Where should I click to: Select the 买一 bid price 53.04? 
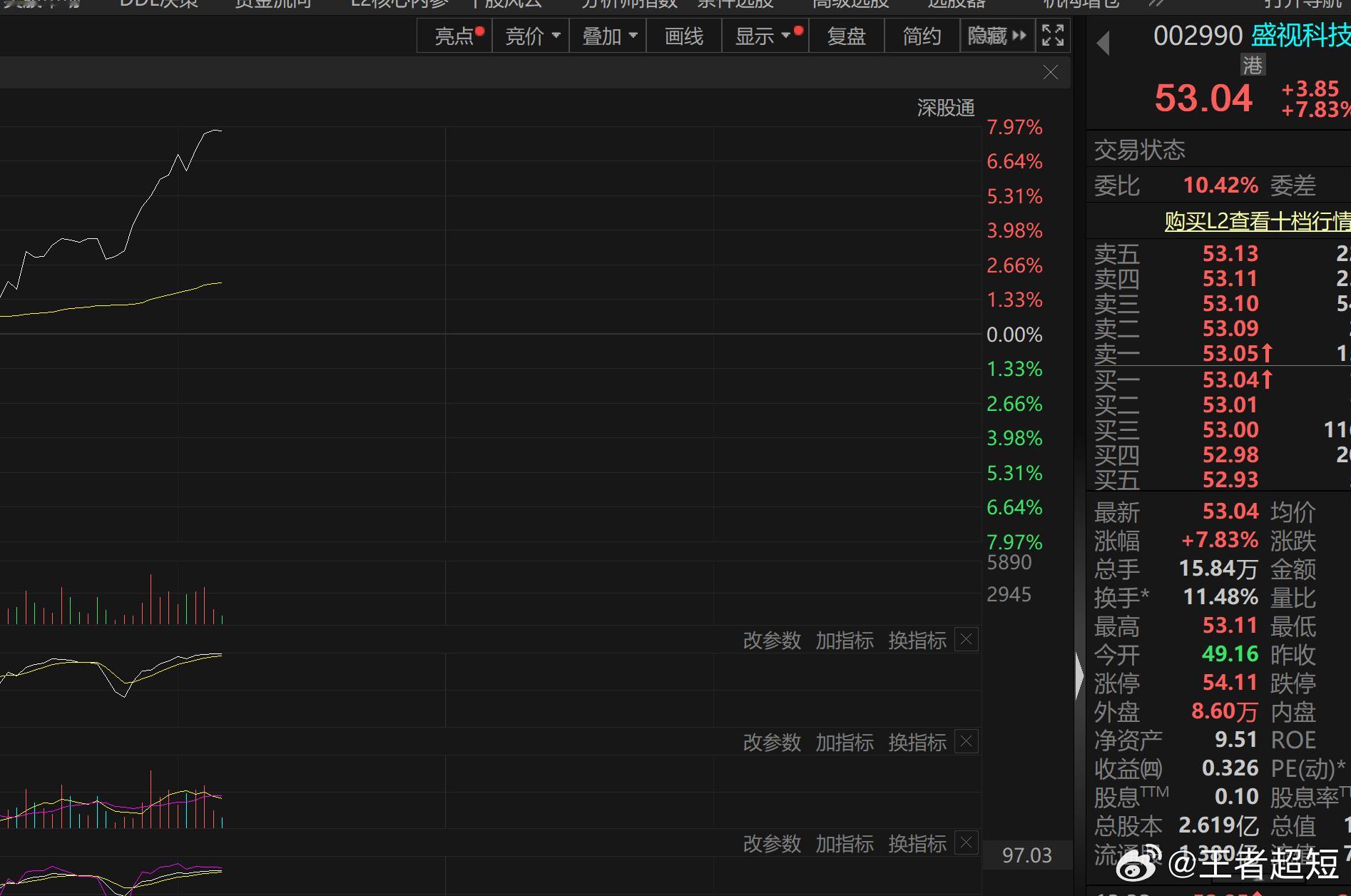point(1230,380)
